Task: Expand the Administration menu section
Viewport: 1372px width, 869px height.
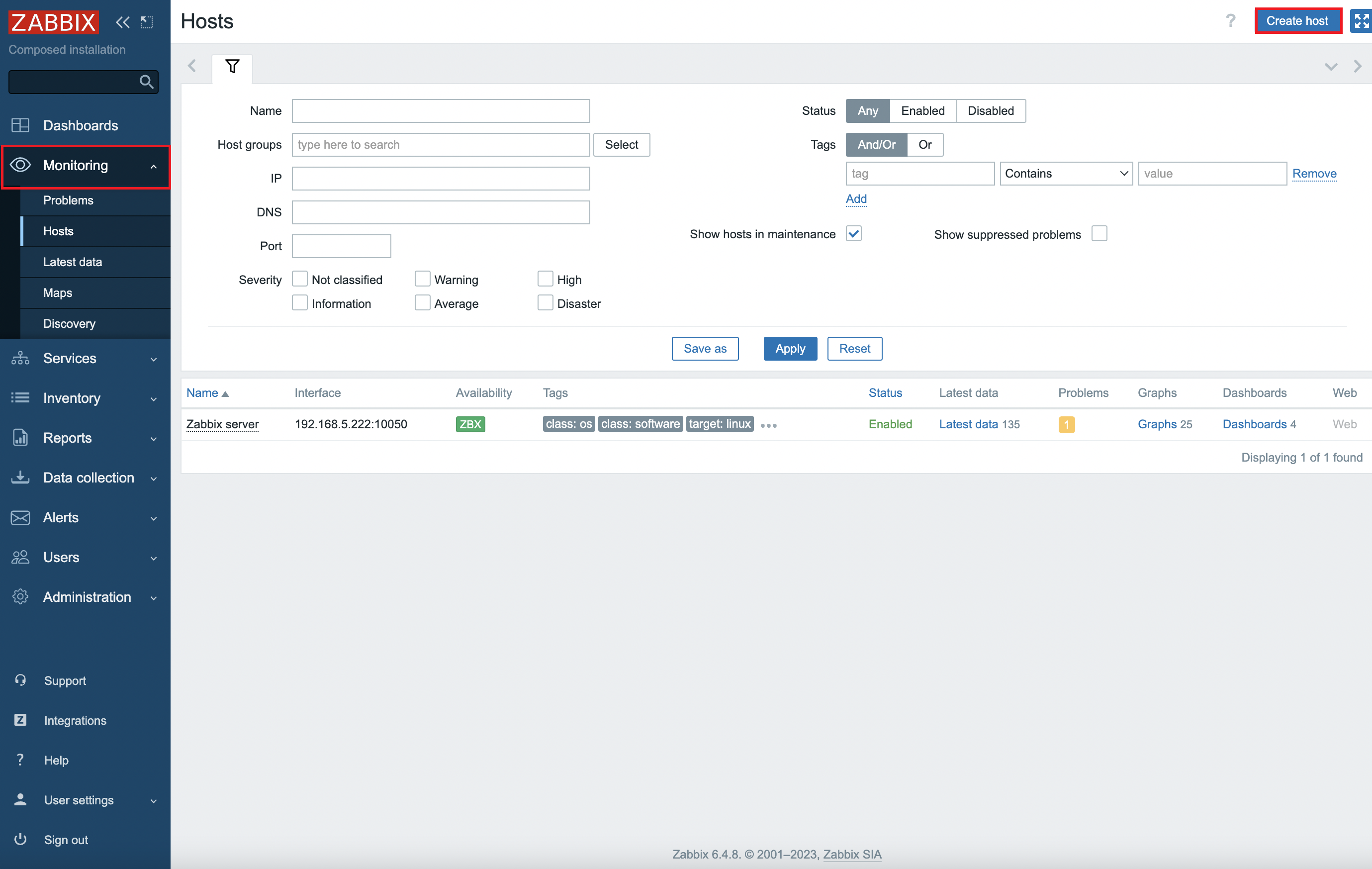Action: pyautogui.click(x=85, y=597)
